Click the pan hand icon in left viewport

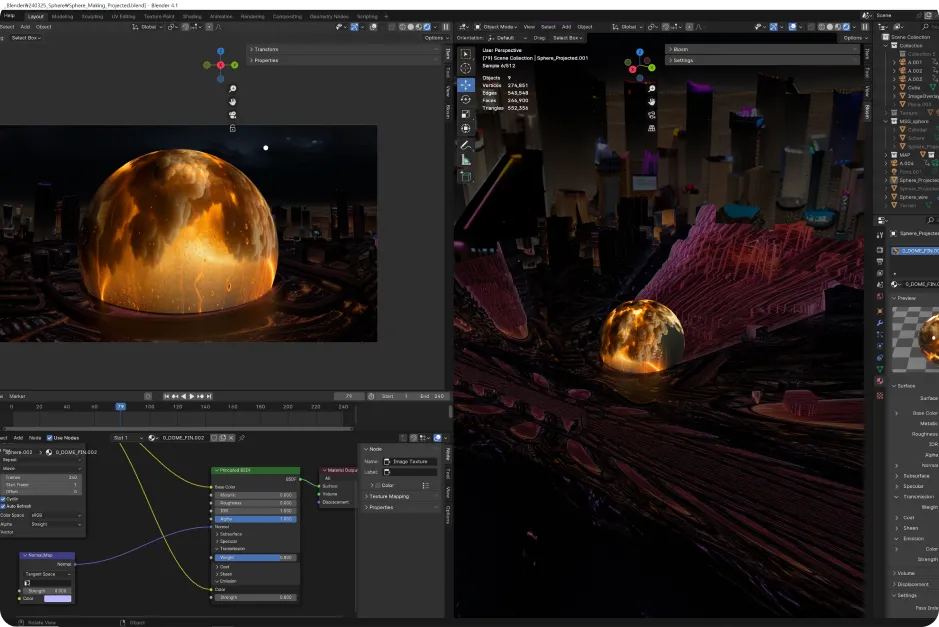pyautogui.click(x=232, y=102)
